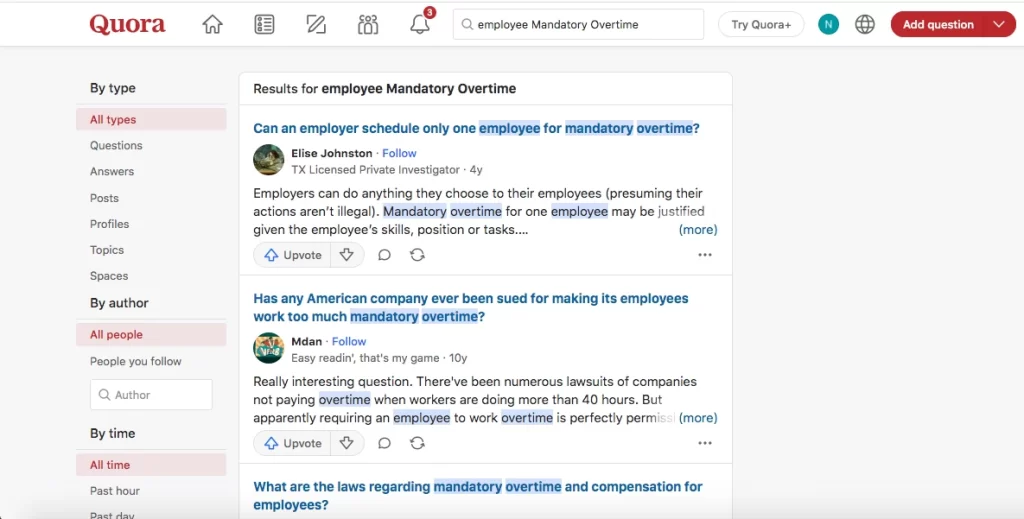The width and height of the screenshot is (1024, 519).
Task: Open more options for Elise Johnston's answer
Action: click(705, 255)
